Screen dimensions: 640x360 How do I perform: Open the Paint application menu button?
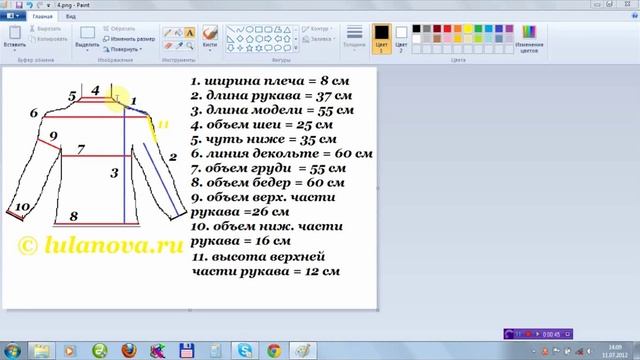[x=13, y=16]
